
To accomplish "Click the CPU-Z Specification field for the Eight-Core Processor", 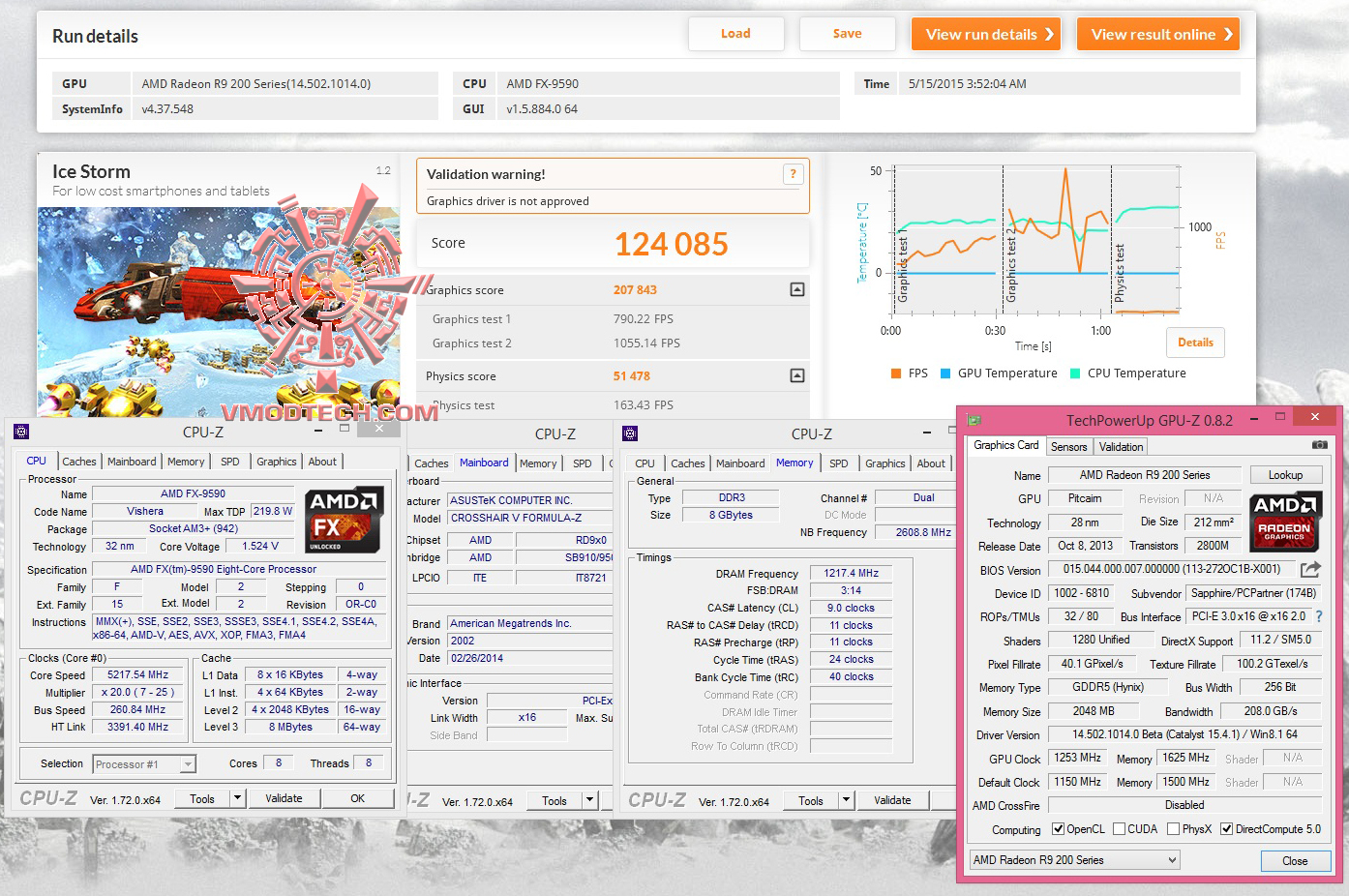I will (240, 569).
